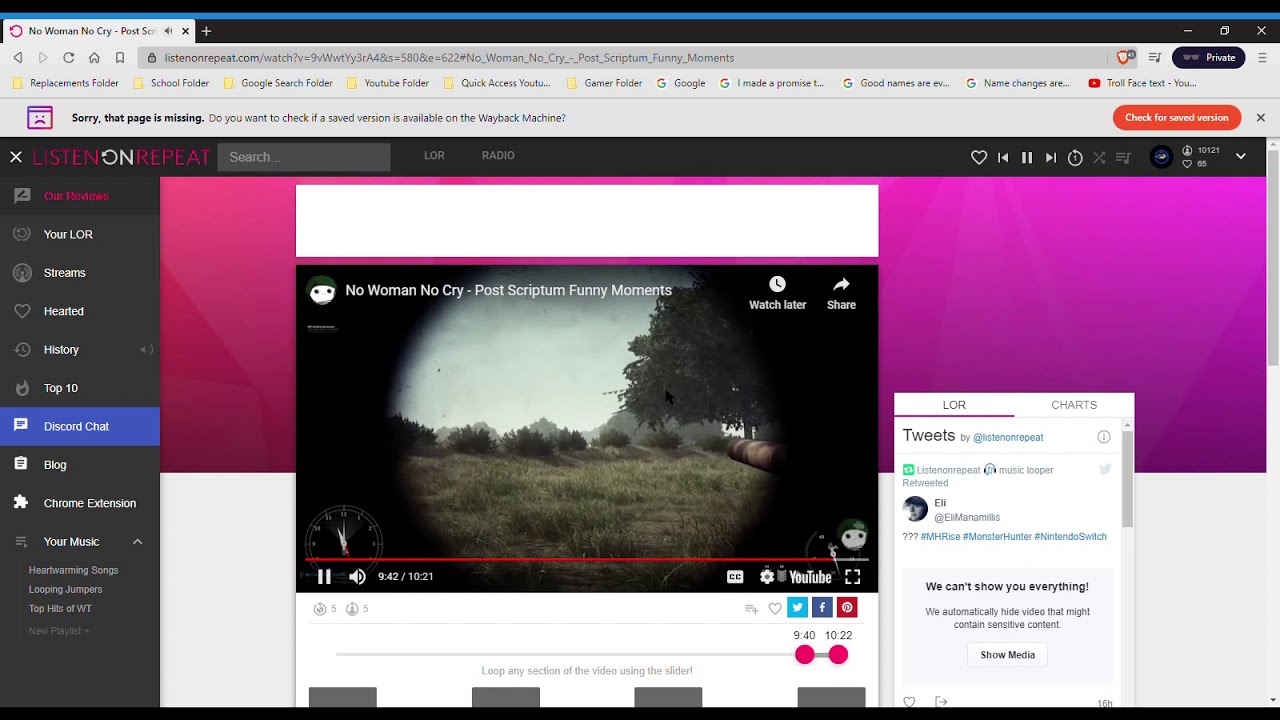Share the video on Pinterest

pyautogui.click(x=847, y=607)
